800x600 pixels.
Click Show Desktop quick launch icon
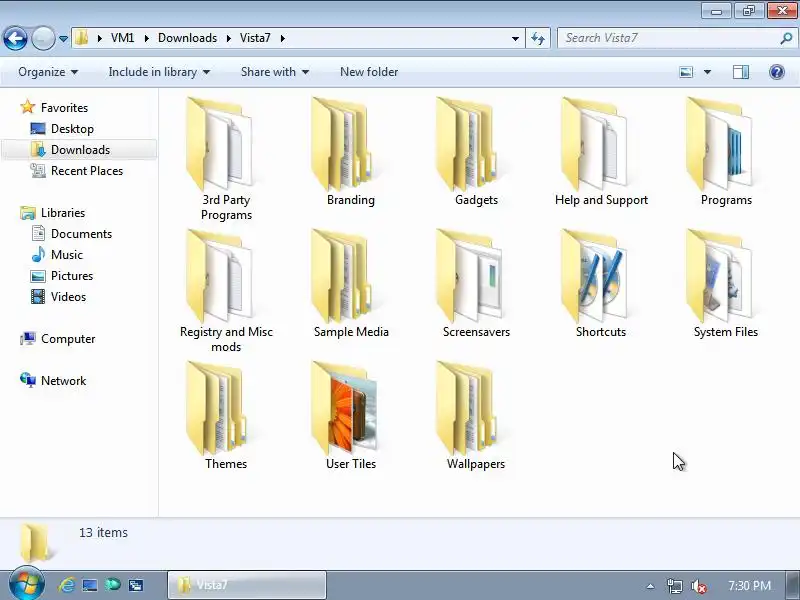pyautogui.click(x=90, y=585)
